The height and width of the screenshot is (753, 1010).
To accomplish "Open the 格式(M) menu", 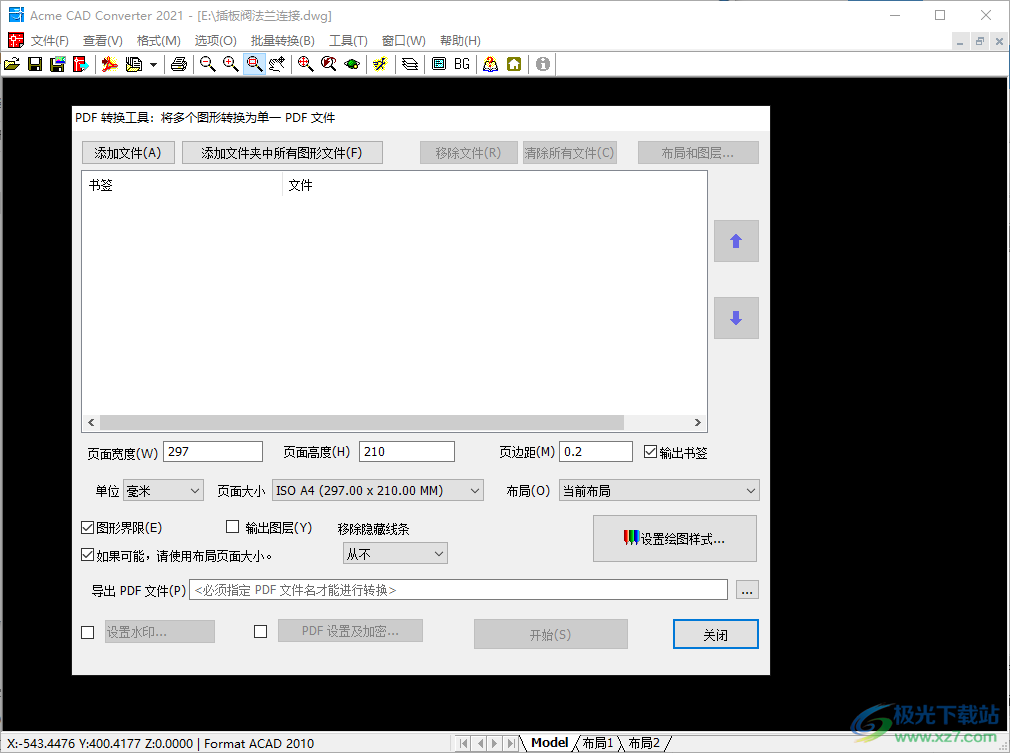I will coord(158,41).
